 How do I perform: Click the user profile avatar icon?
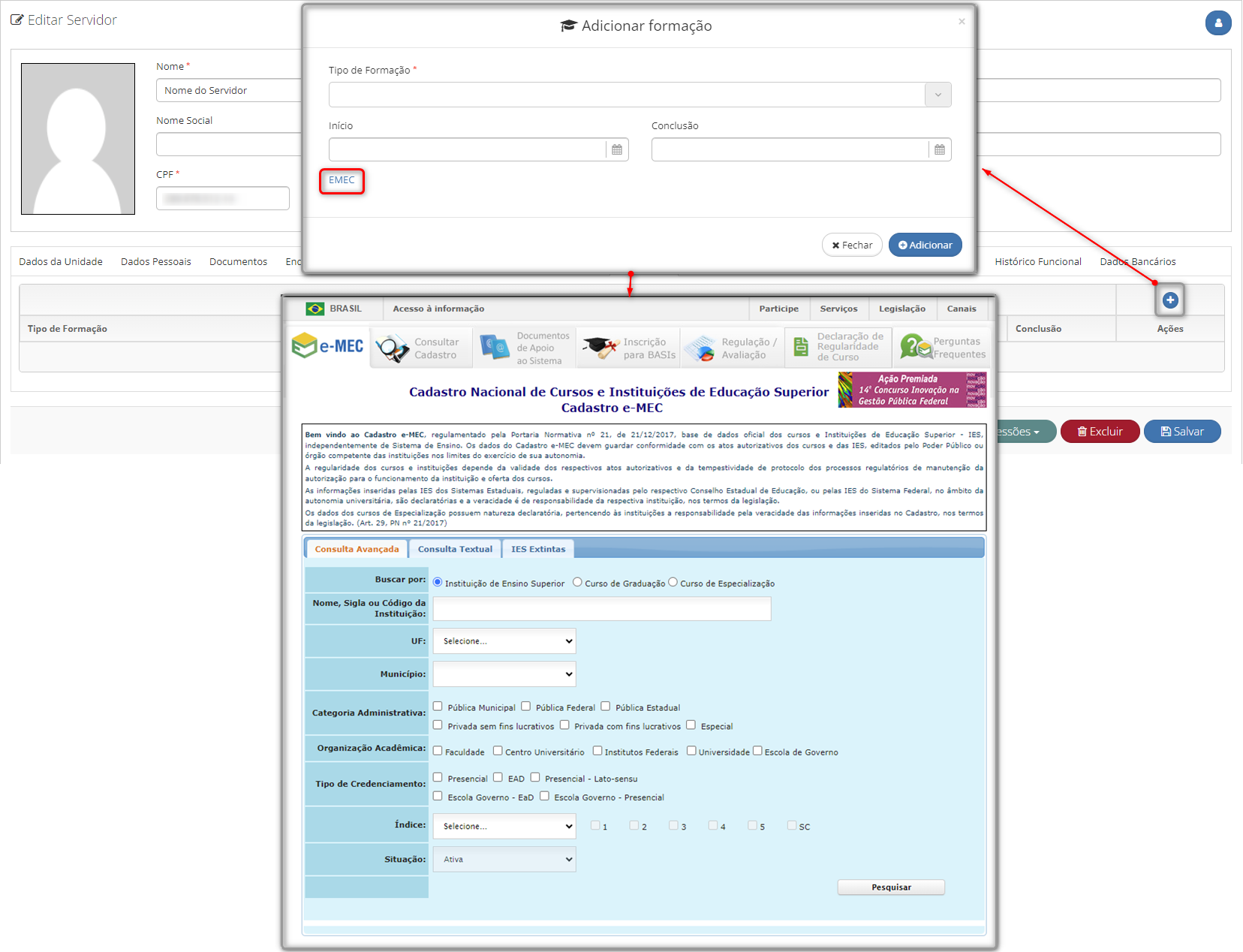point(1218,23)
